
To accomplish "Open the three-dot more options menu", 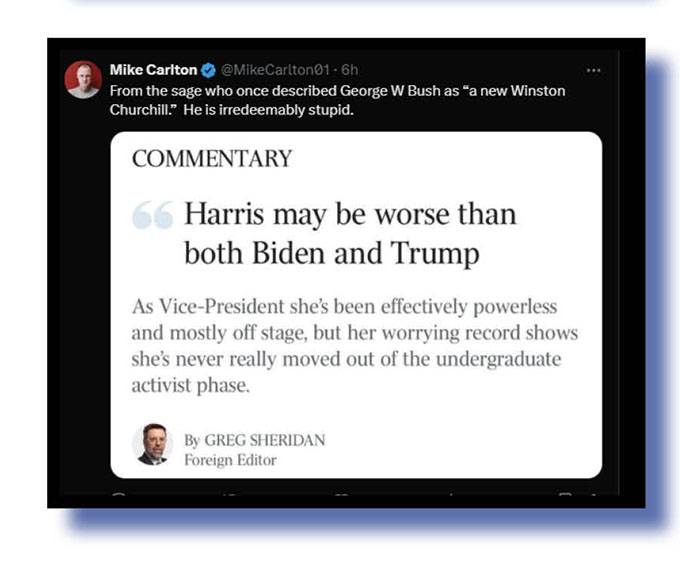I will click(593, 70).
